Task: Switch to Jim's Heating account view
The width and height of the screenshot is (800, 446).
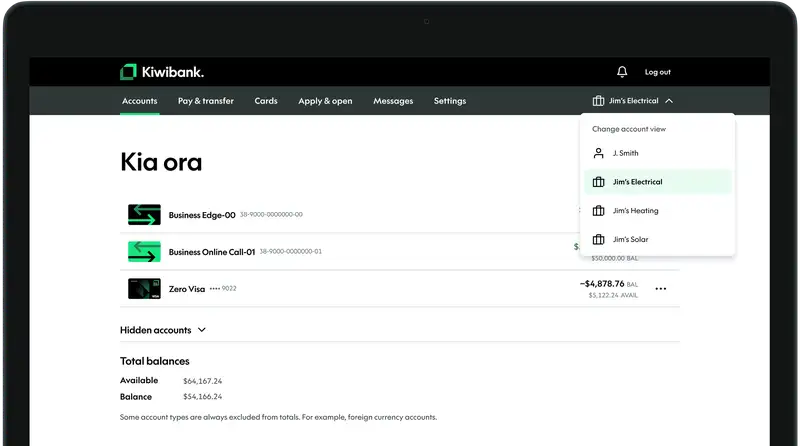Action: 658,211
